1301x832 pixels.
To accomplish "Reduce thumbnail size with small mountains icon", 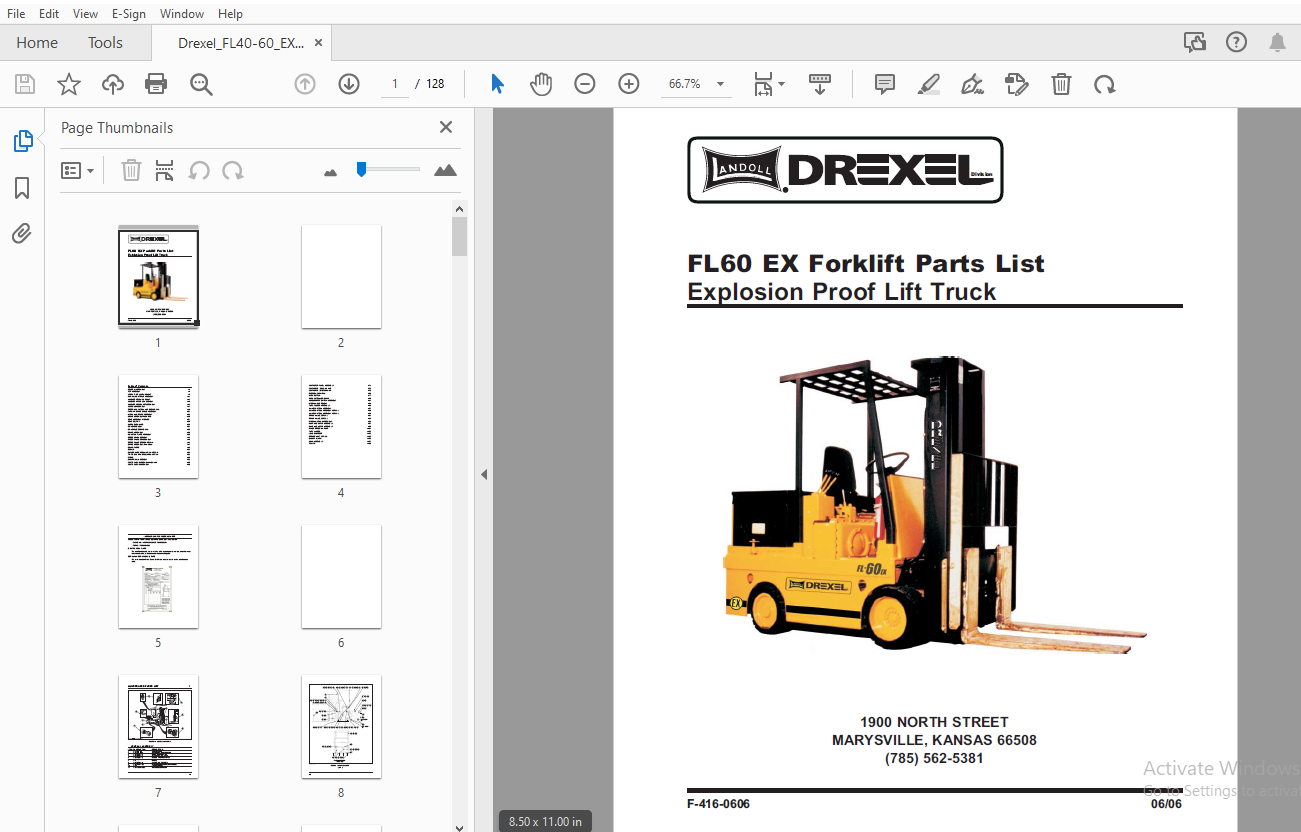I will [331, 172].
